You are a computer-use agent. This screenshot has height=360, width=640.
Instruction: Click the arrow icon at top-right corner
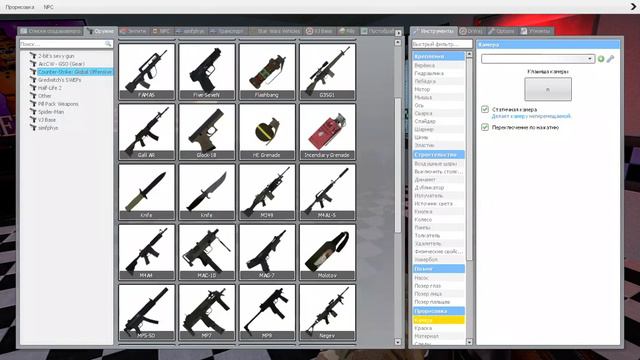(634, 7)
